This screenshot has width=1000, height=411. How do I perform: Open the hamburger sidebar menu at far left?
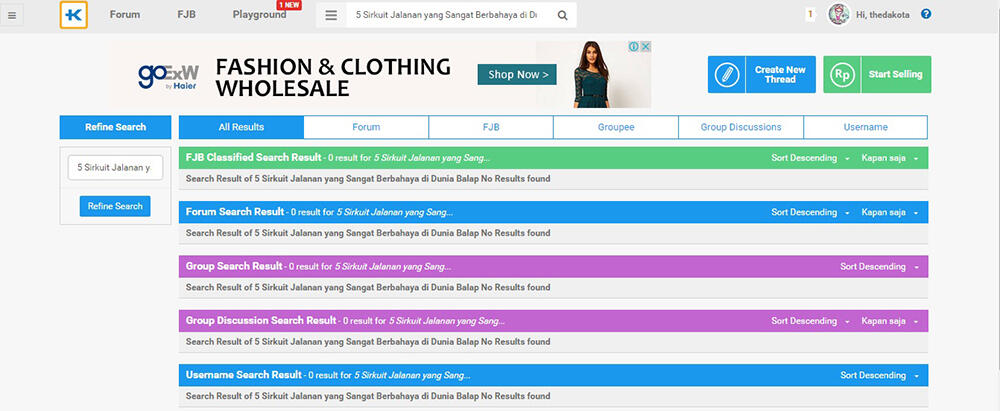[12, 15]
